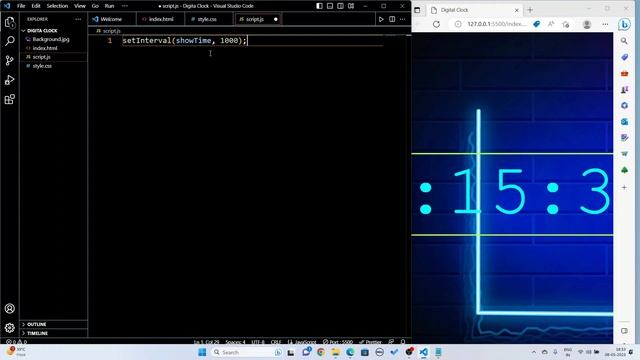This screenshot has width=640, height=360.
Task: Add page to favorites in Edge
Action: pos(566,24)
